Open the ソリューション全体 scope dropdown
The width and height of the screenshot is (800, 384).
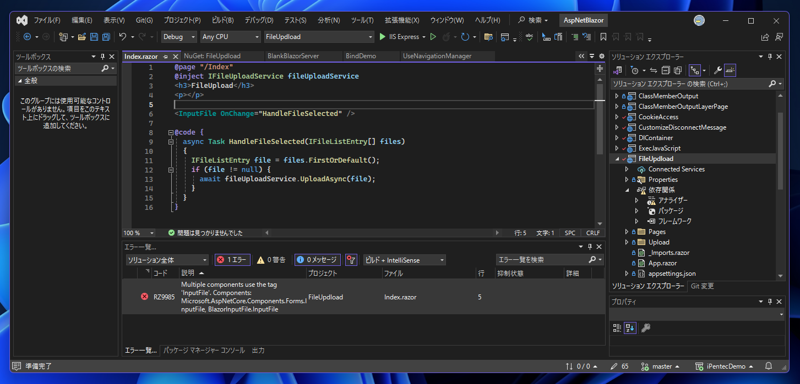pos(167,260)
